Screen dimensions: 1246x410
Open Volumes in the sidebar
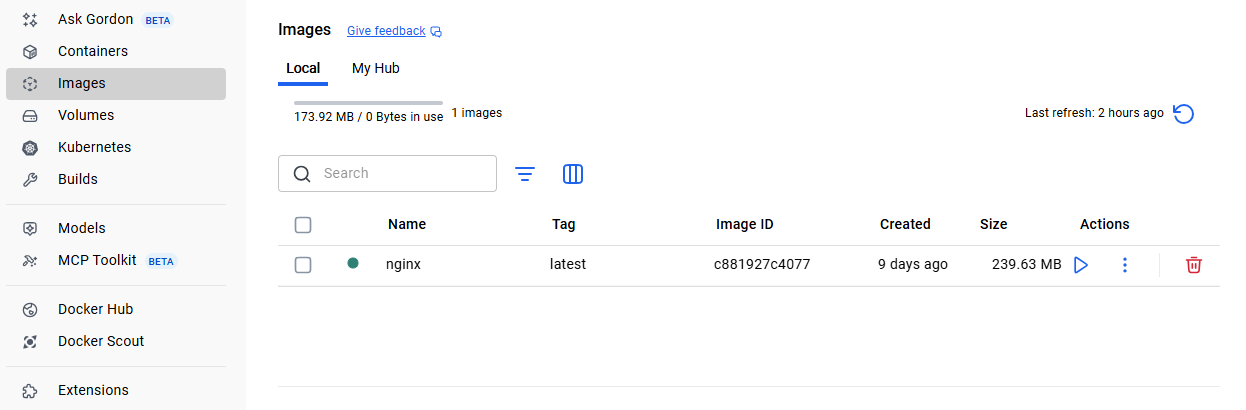(116, 115)
